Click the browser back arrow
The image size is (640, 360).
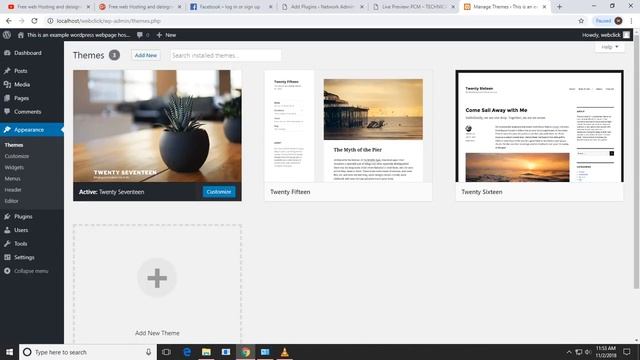tap(9, 21)
